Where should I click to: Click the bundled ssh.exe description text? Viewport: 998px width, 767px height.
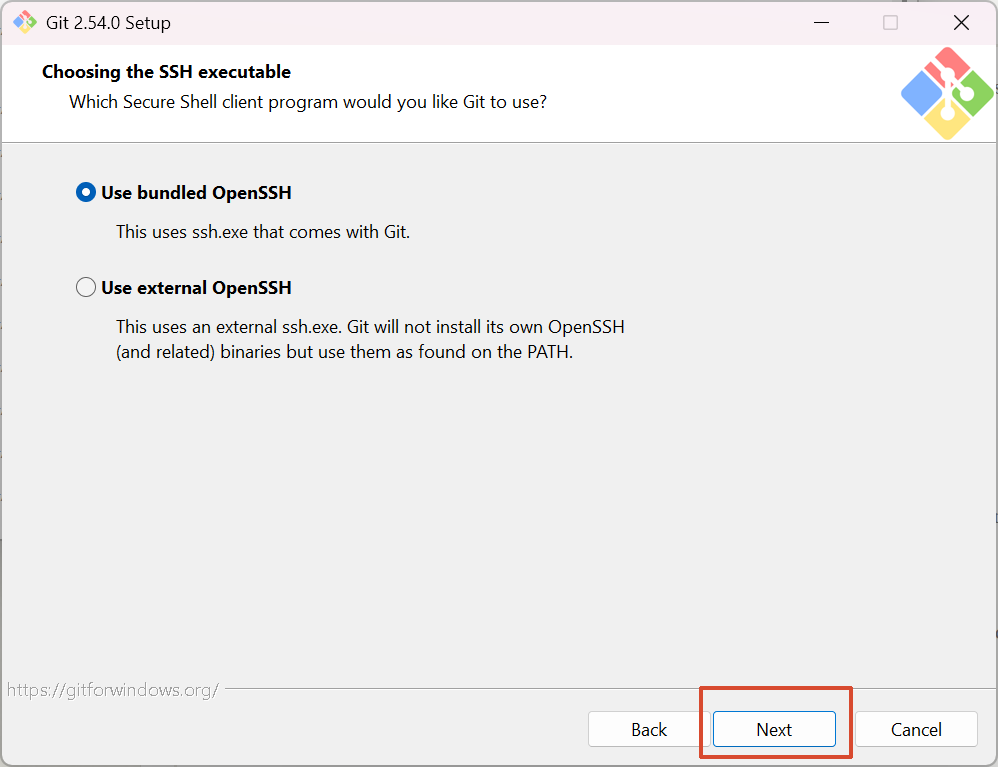263,231
